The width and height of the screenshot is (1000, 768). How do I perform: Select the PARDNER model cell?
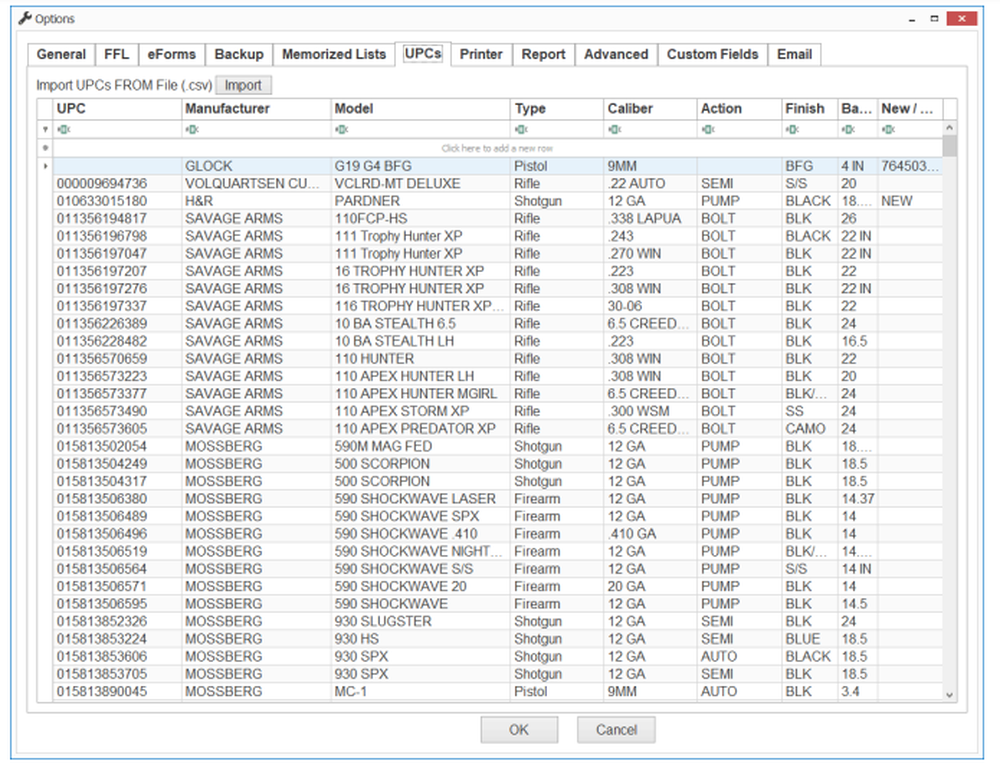coord(421,201)
